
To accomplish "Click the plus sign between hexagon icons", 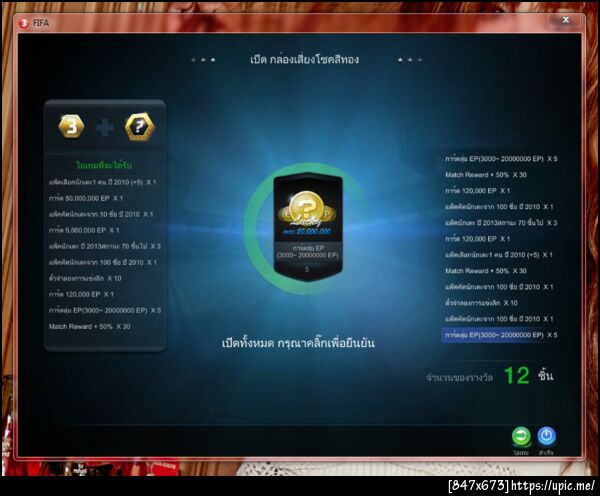I will 104,127.
